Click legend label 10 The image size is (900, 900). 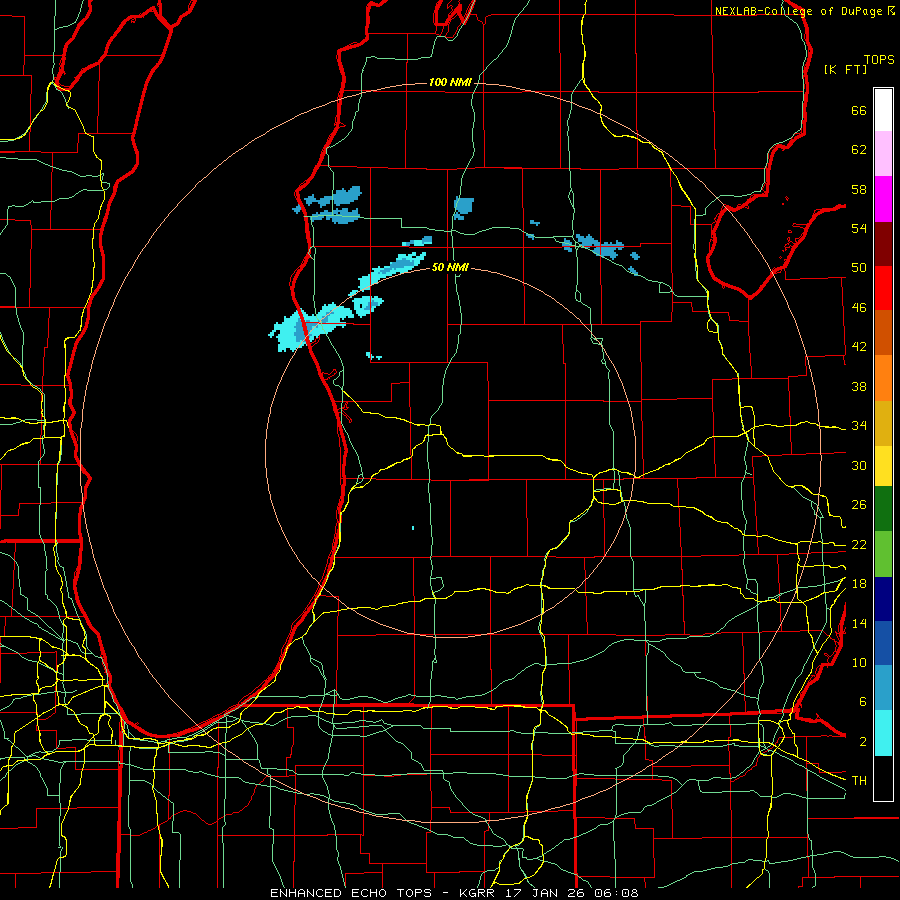(x=859, y=663)
